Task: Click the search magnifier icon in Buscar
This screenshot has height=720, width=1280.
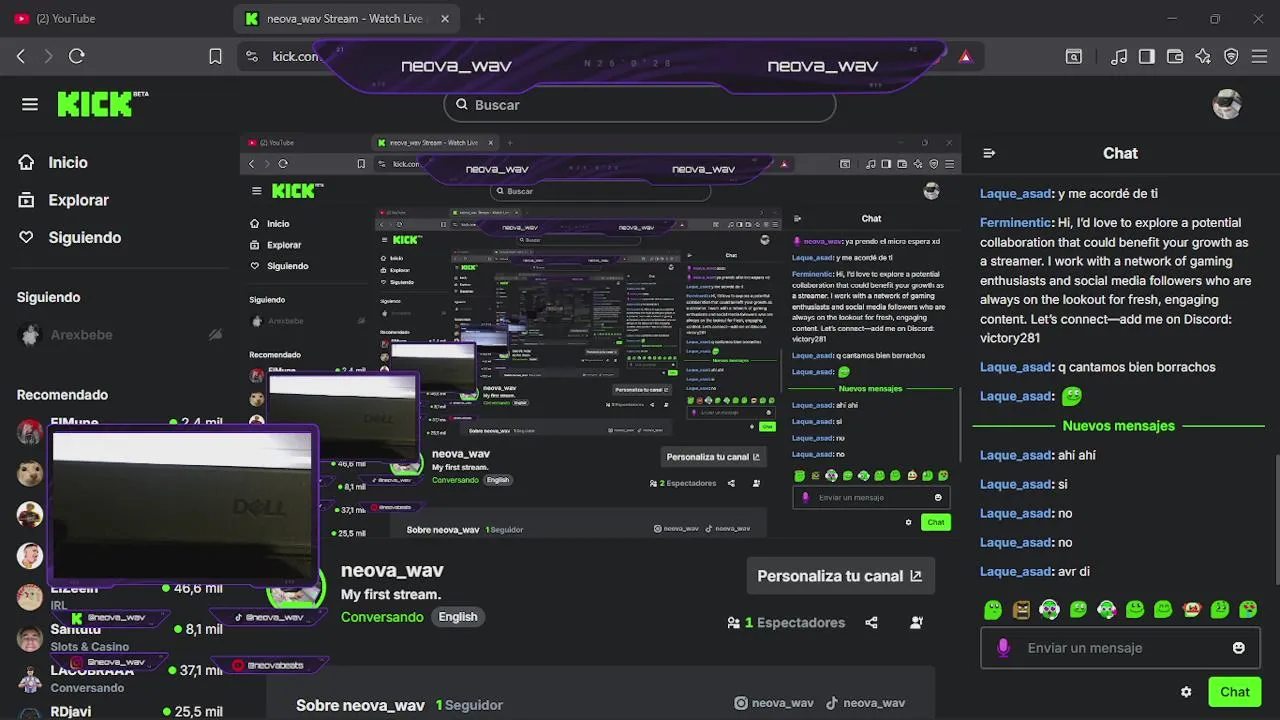Action: click(x=461, y=104)
